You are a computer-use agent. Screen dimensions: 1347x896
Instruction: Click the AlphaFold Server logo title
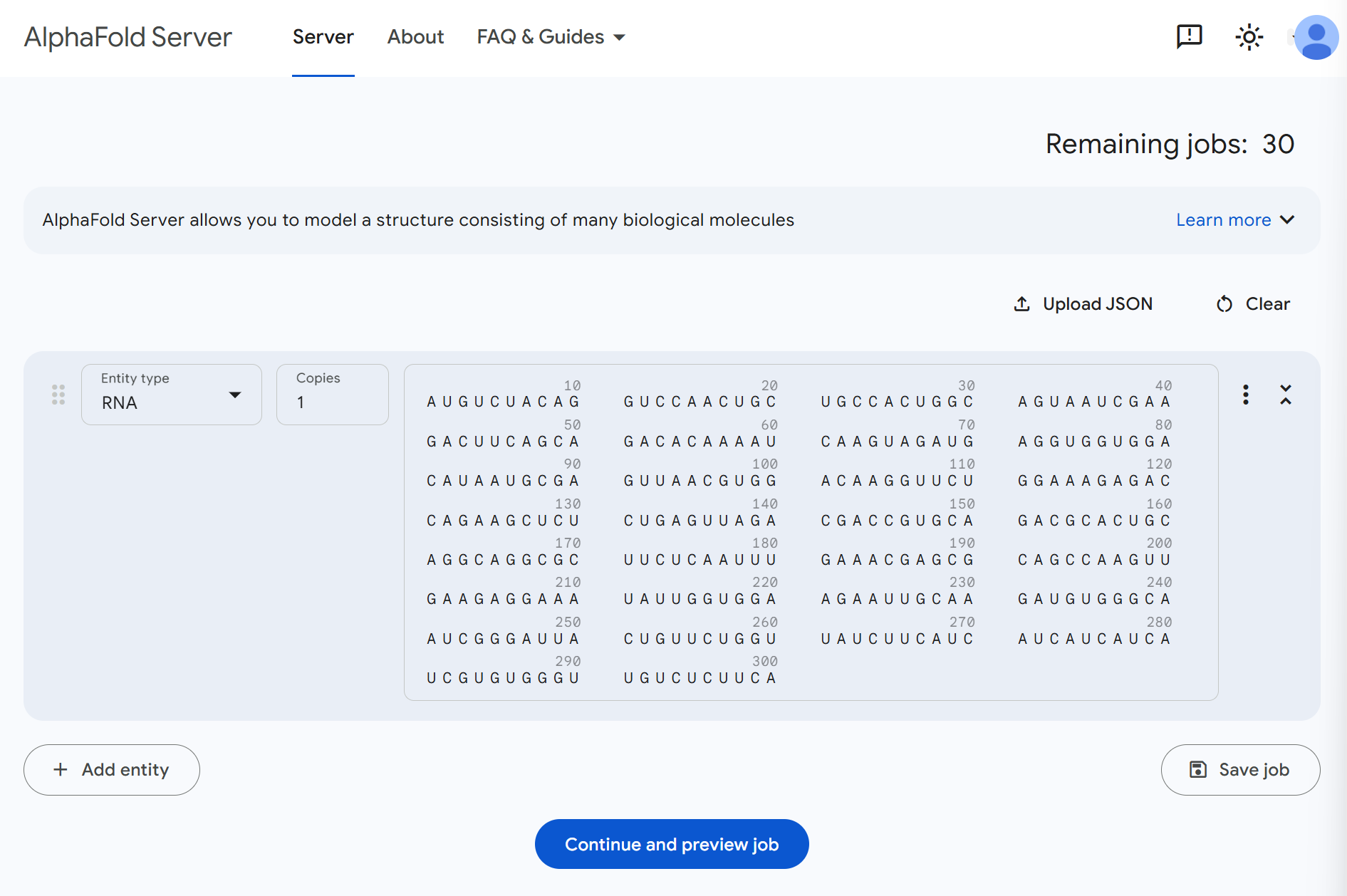pos(128,37)
